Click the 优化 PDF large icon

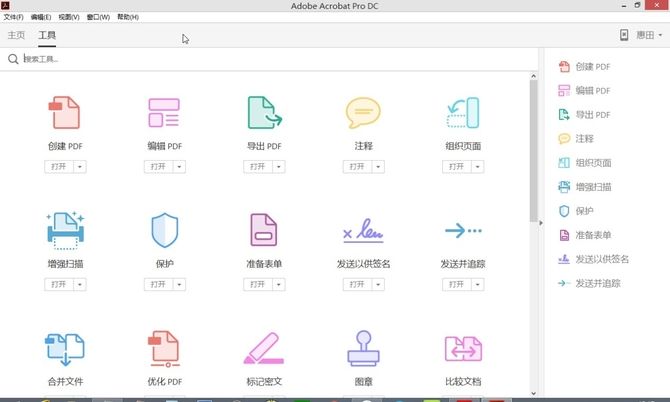click(164, 349)
